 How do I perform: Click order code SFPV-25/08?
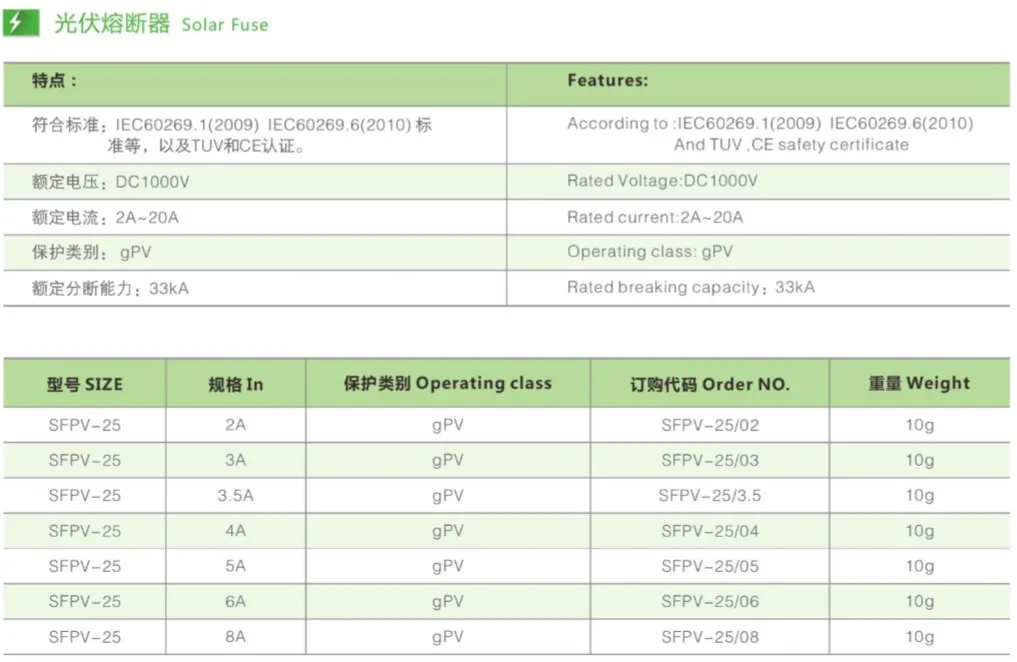(x=710, y=637)
